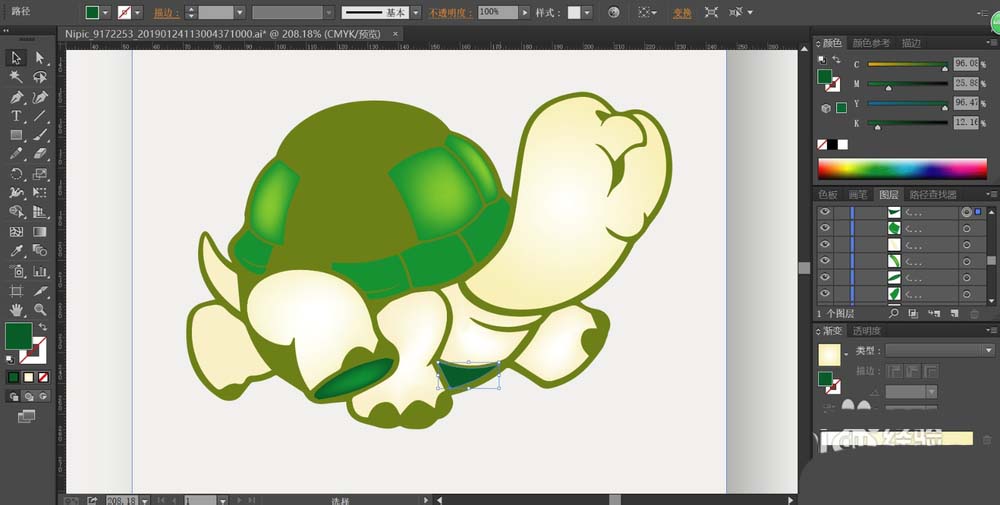Choose the Eyedropper tool
This screenshot has height=505, width=1000.
click(17, 251)
